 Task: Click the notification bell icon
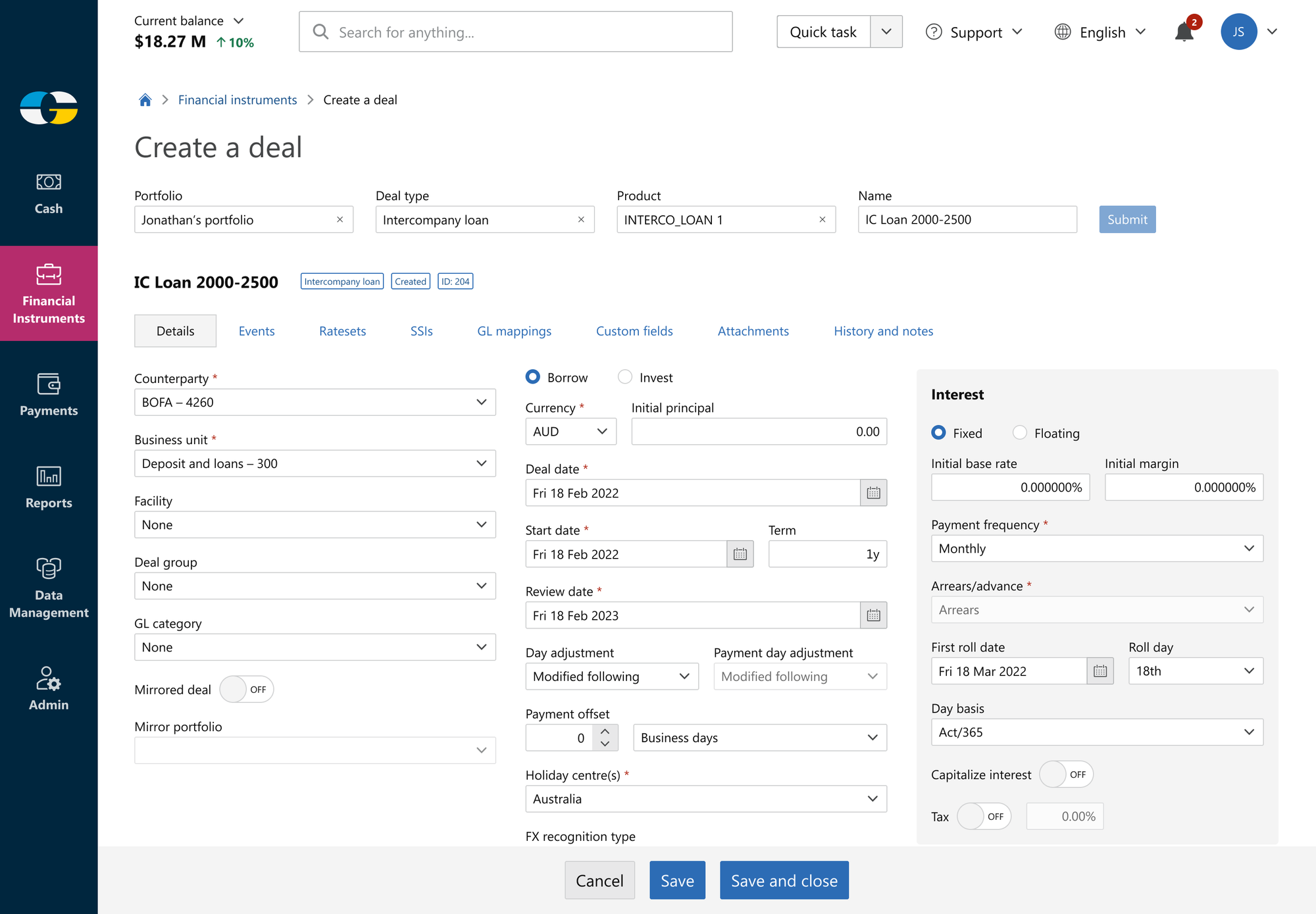1184,32
